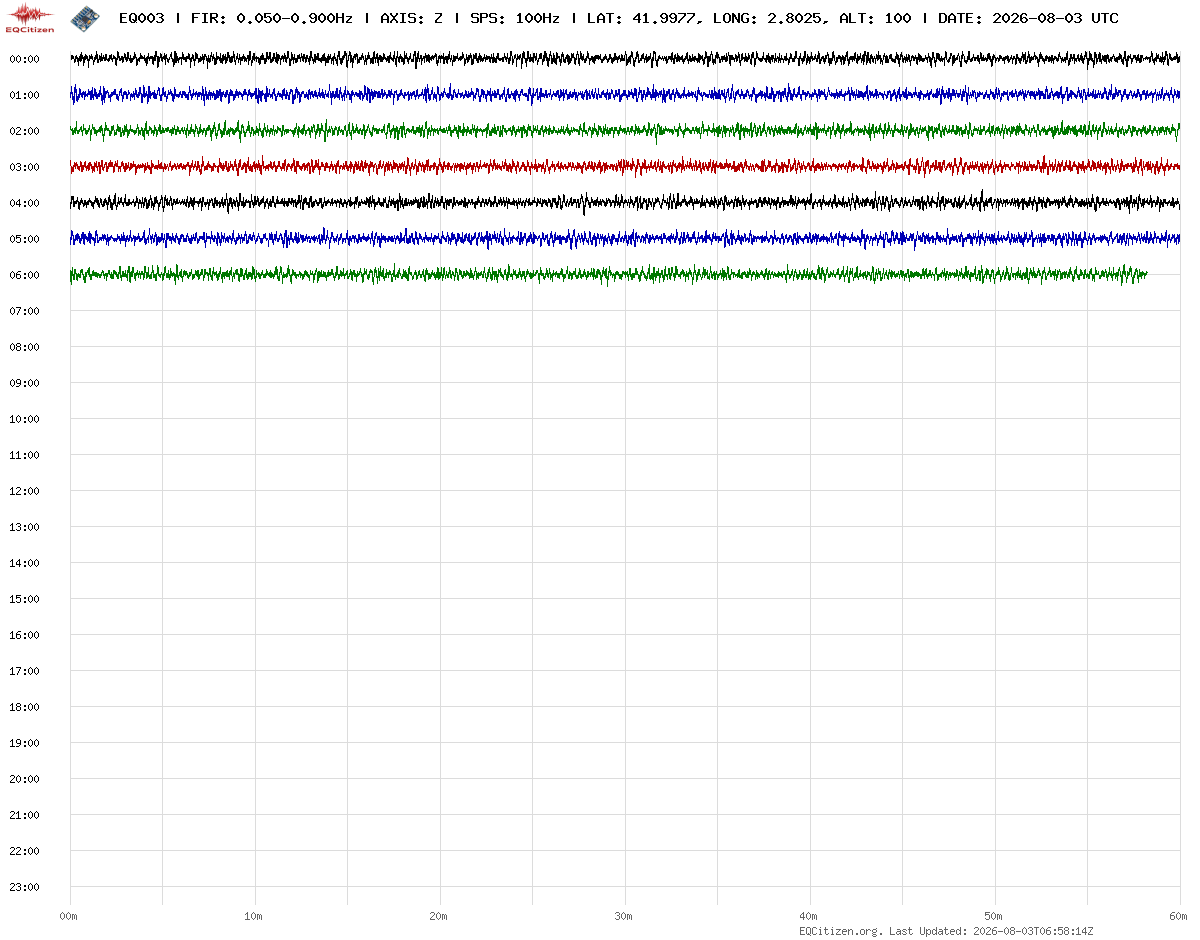Click the black 04:00 seismic trace

click(625, 203)
